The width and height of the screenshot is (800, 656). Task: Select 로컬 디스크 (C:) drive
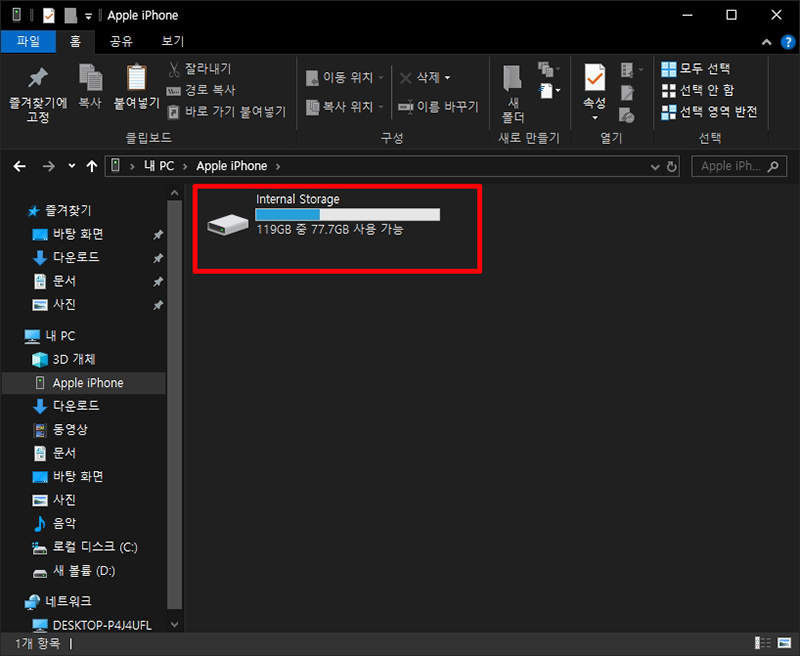(95, 547)
